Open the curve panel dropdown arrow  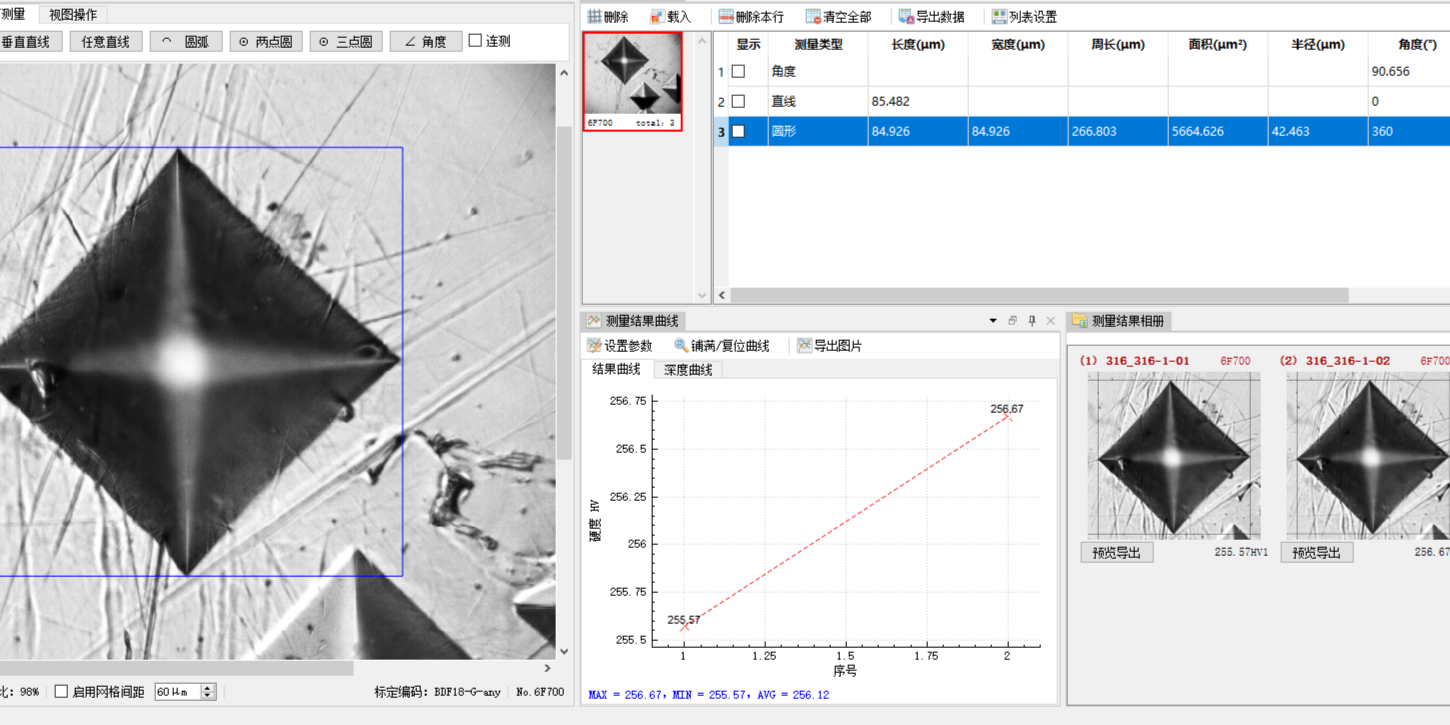(993, 321)
